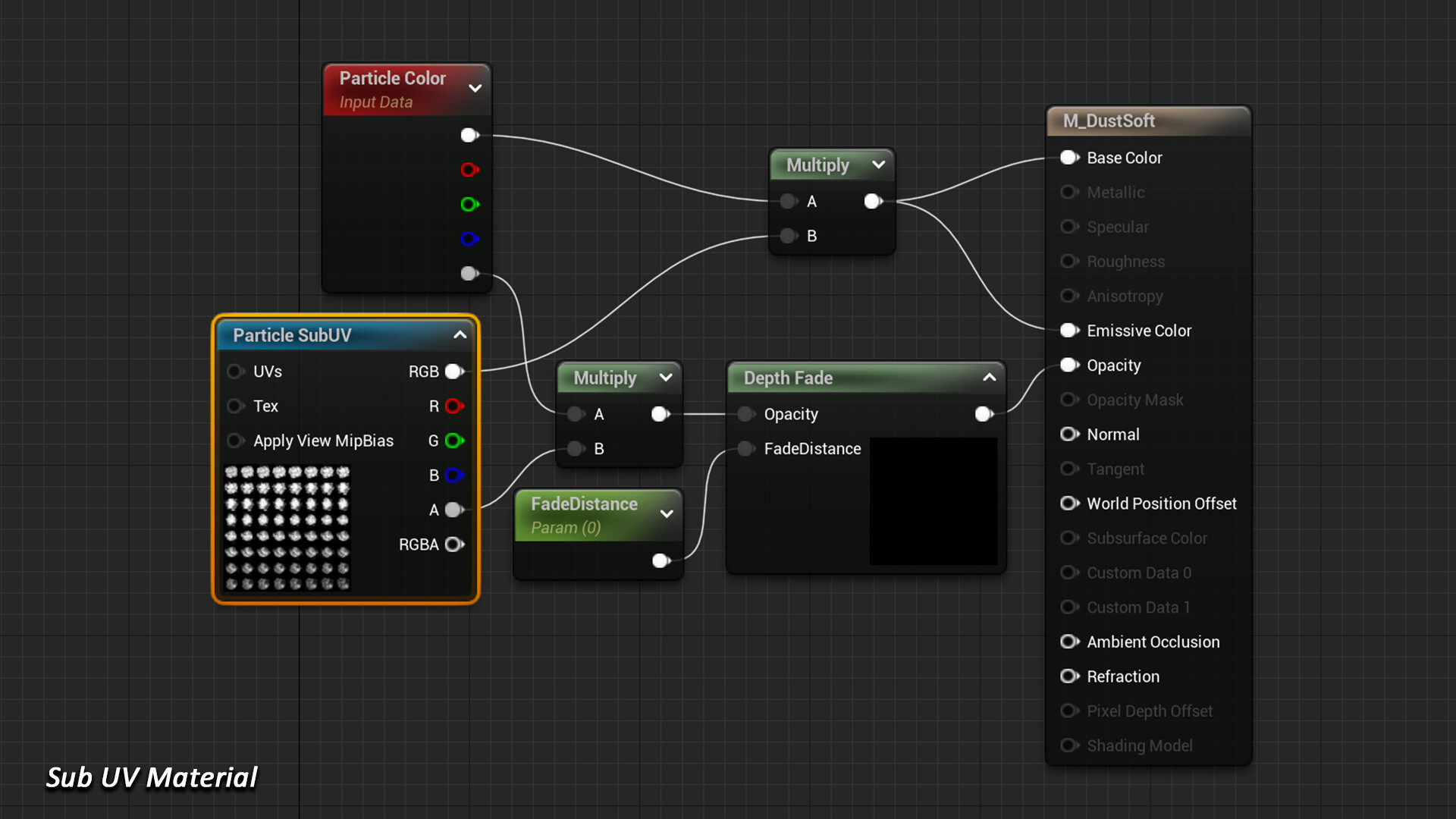Click the FadeDistance Param output pin
The image size is (1456, 819).
[661, 560]
